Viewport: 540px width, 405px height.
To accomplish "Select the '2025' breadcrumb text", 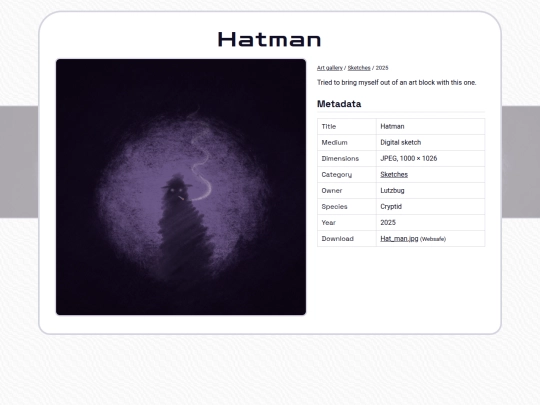I will 382,68.
